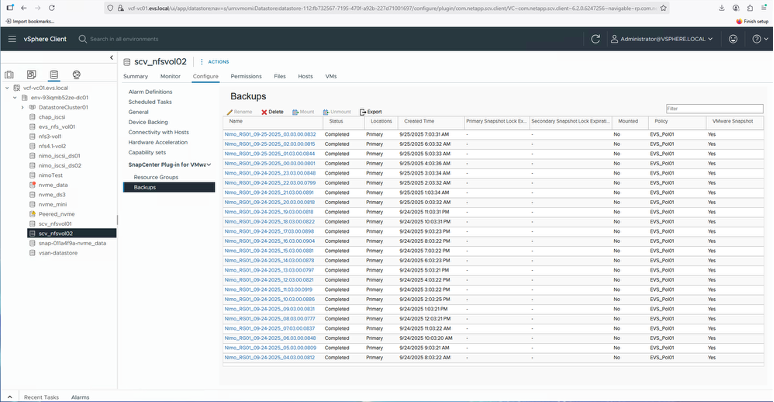Switch to the Permissions tab

click(246, 76)
